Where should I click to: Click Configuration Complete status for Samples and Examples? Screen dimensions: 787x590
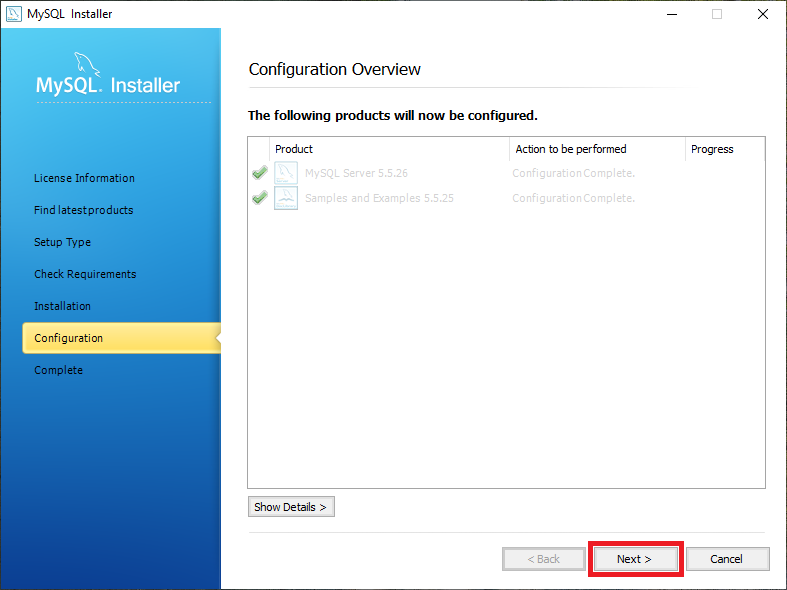pyautogui.click(x=574, y=198)
